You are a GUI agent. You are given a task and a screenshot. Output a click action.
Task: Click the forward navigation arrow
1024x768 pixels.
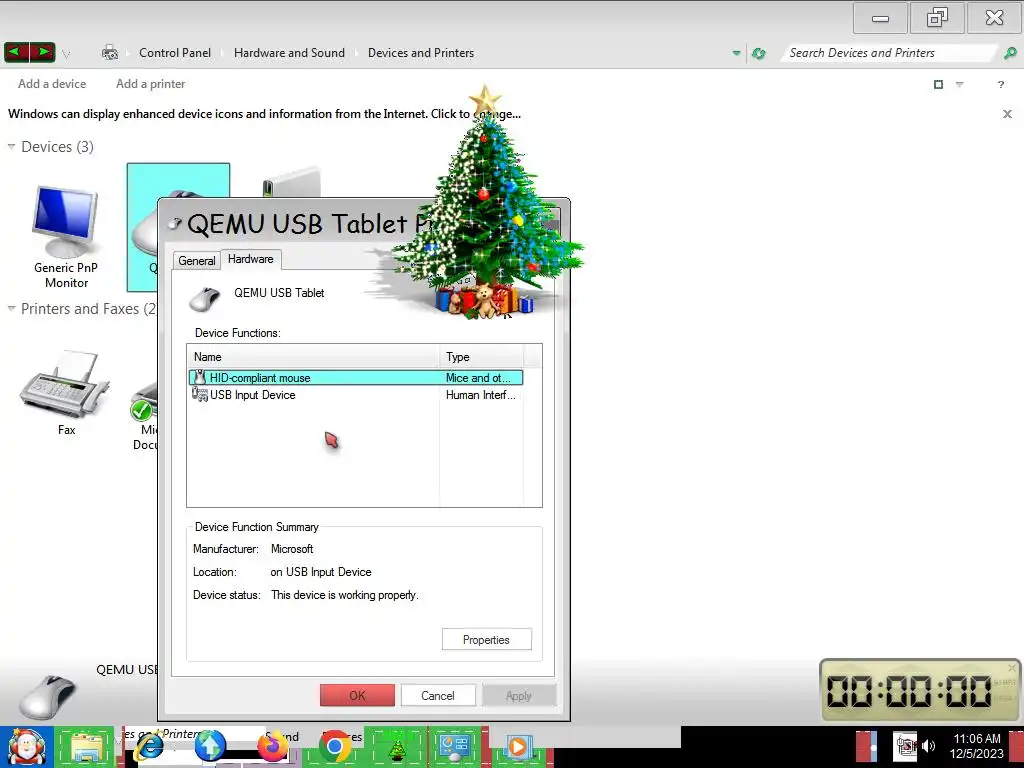tap(42, 52)
